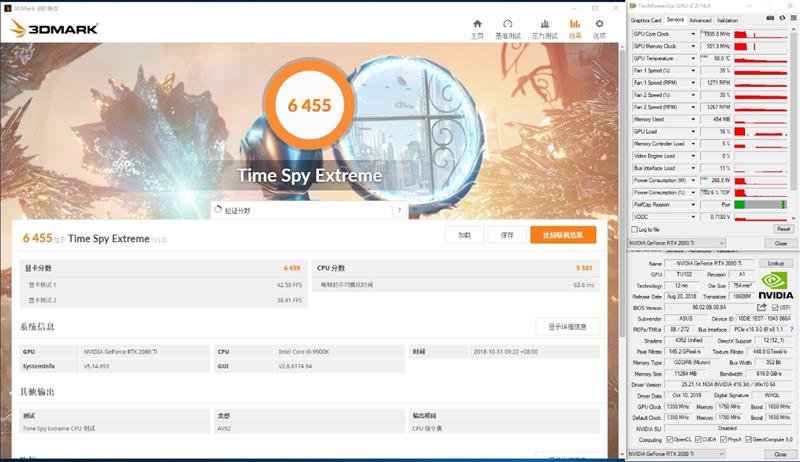Click the 3DMark title bar app icon
The height and width of the screenshot is (462, 800).
pyautogui.click(x=8, y=8)
